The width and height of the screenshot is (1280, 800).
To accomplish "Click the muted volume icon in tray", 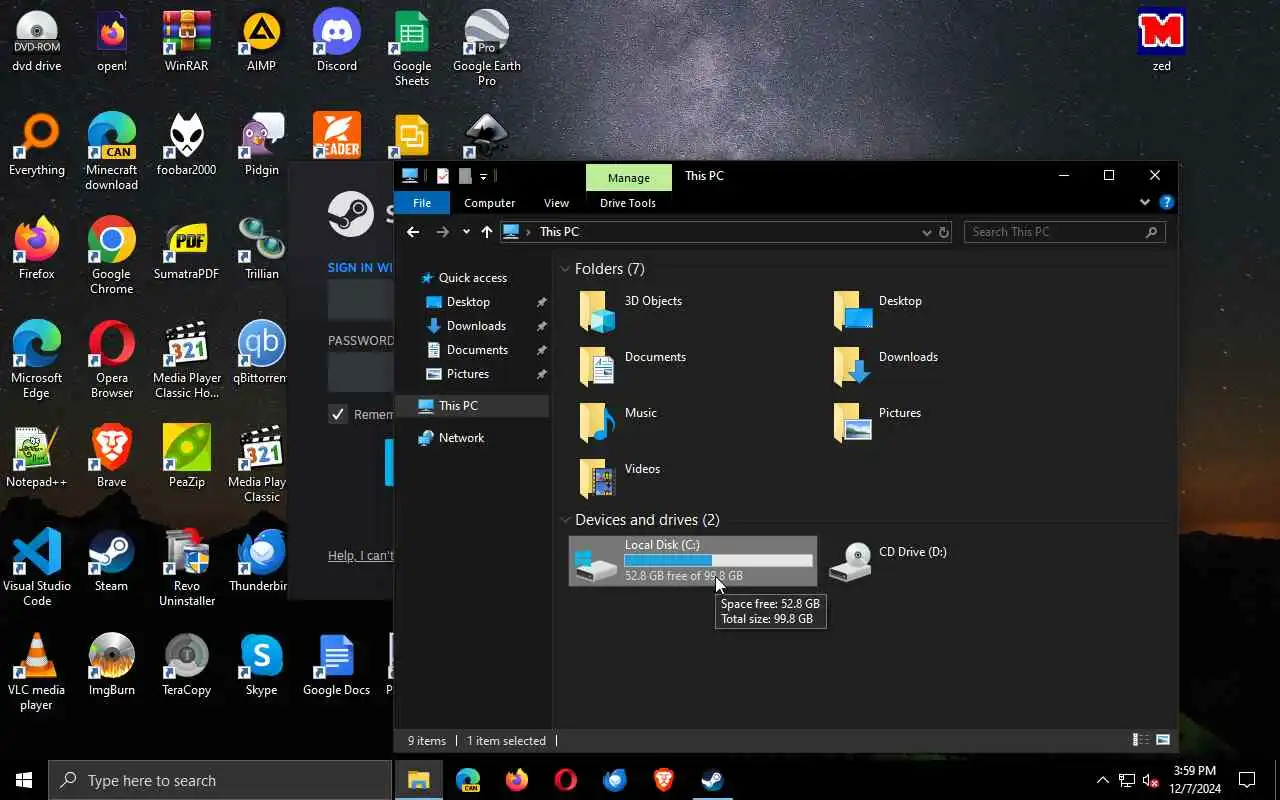I will tap(1150, 780).
